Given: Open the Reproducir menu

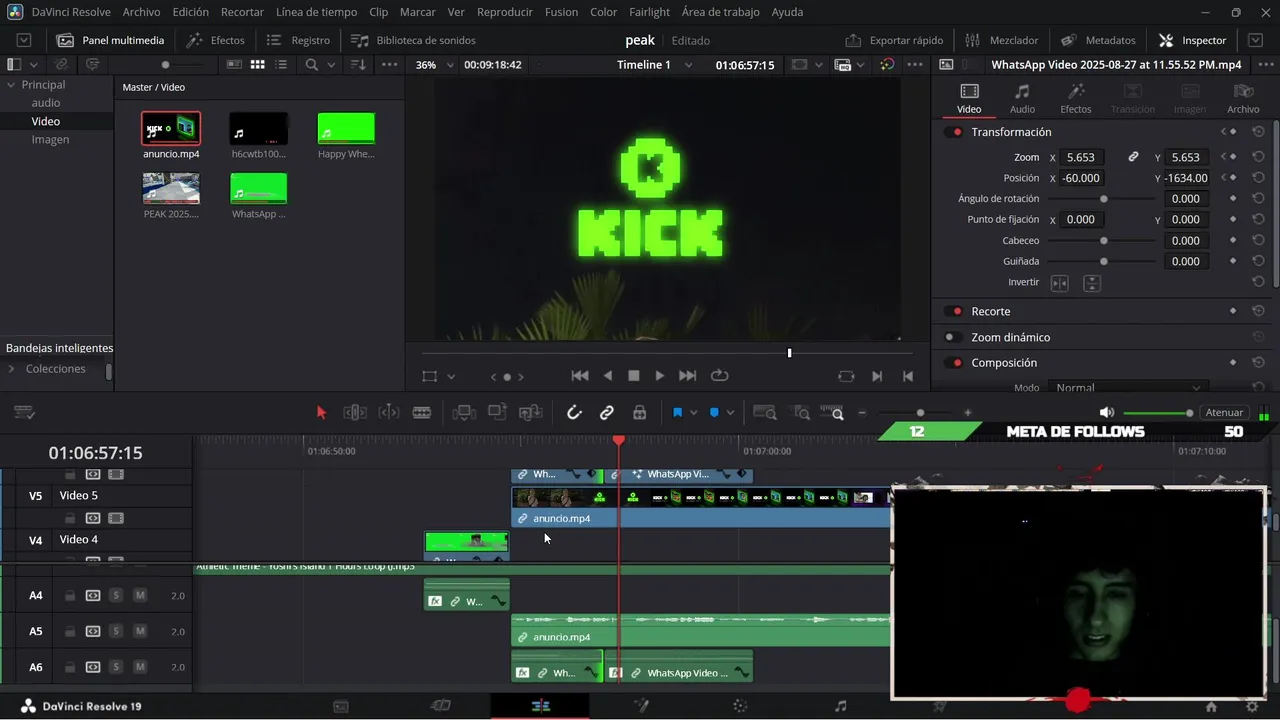Looking at the screenshot, I should point(505,12).
